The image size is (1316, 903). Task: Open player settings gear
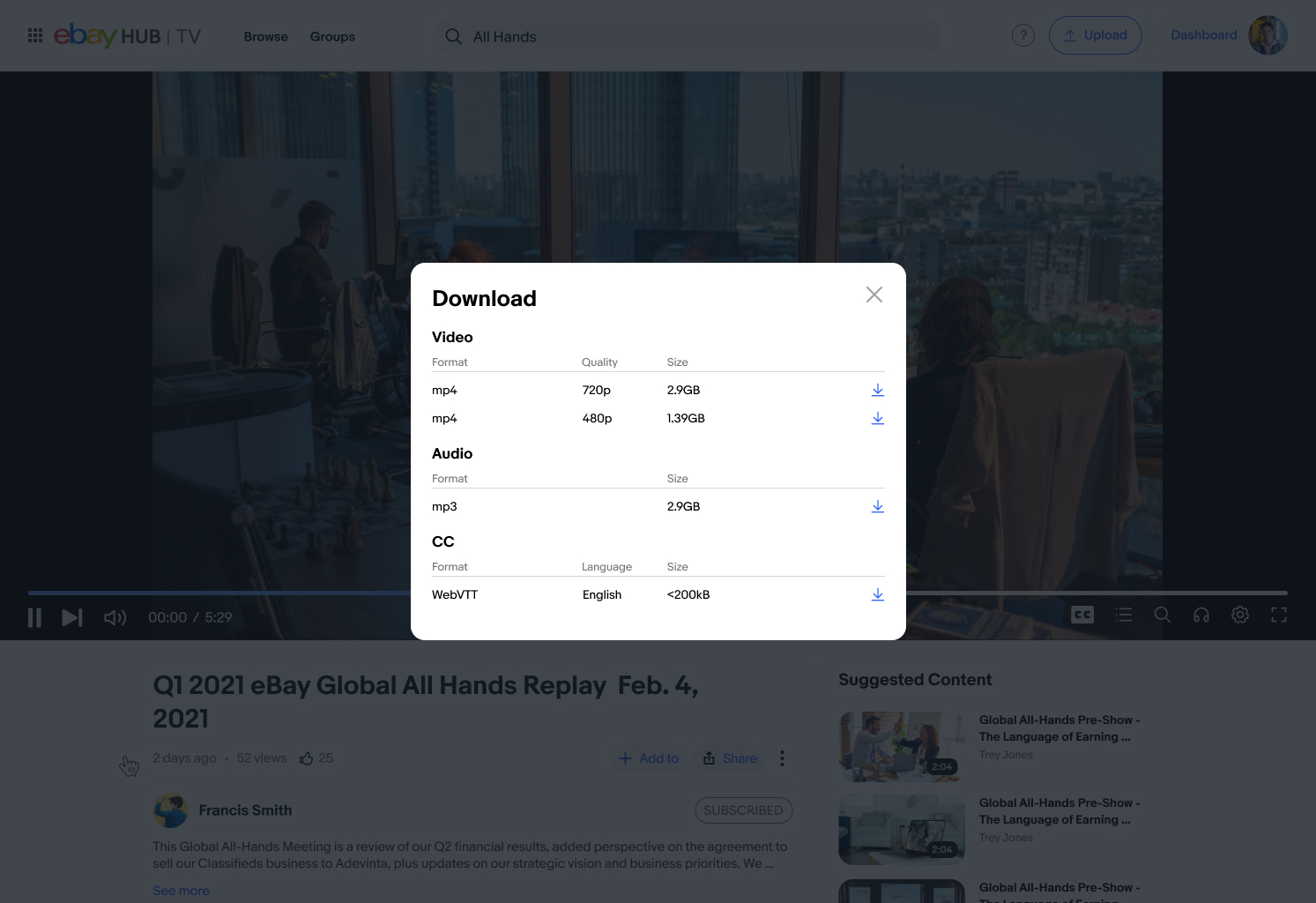[x=1240, y=615]
